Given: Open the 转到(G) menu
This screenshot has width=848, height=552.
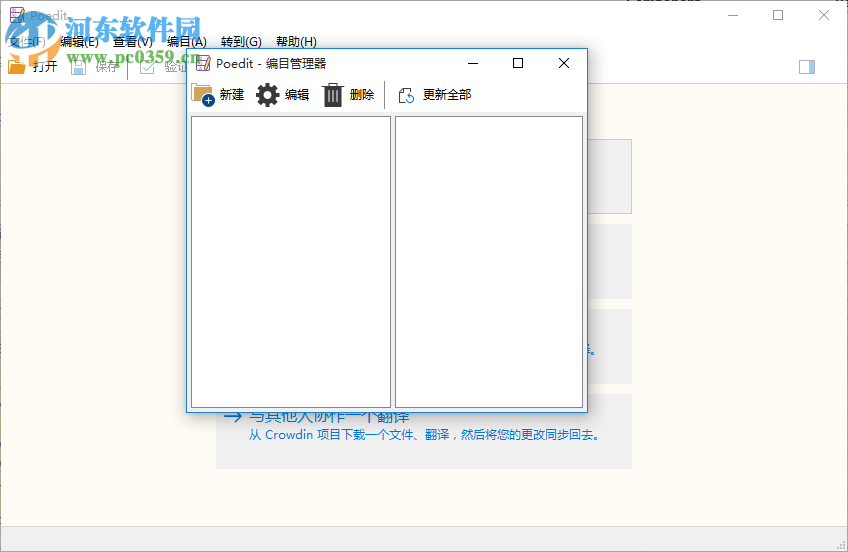Looking at the screenshot, I should [241, 42].
